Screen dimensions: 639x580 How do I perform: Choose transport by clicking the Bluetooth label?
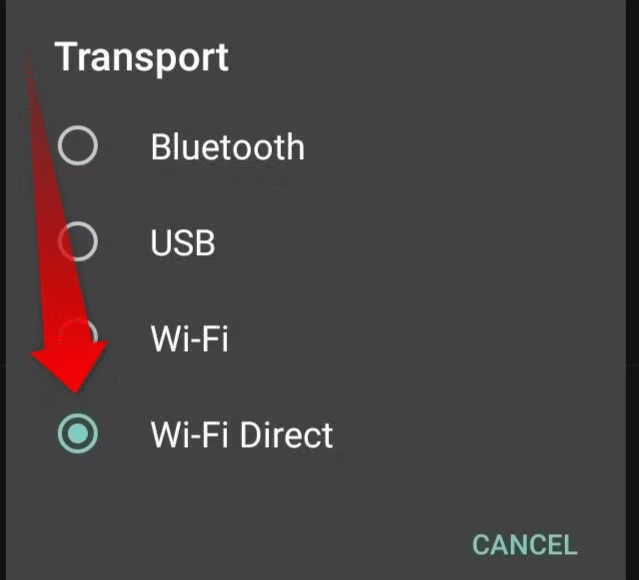pyautogui.click(x=227, y=147)
